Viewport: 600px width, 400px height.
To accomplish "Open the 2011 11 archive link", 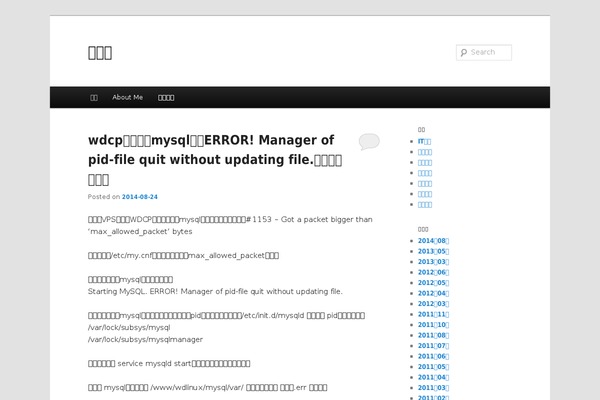I will (x=433, y=314).
